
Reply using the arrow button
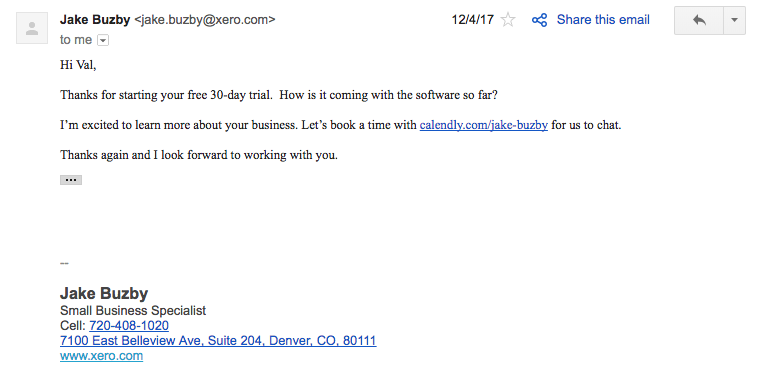click(x=699, y=20)
